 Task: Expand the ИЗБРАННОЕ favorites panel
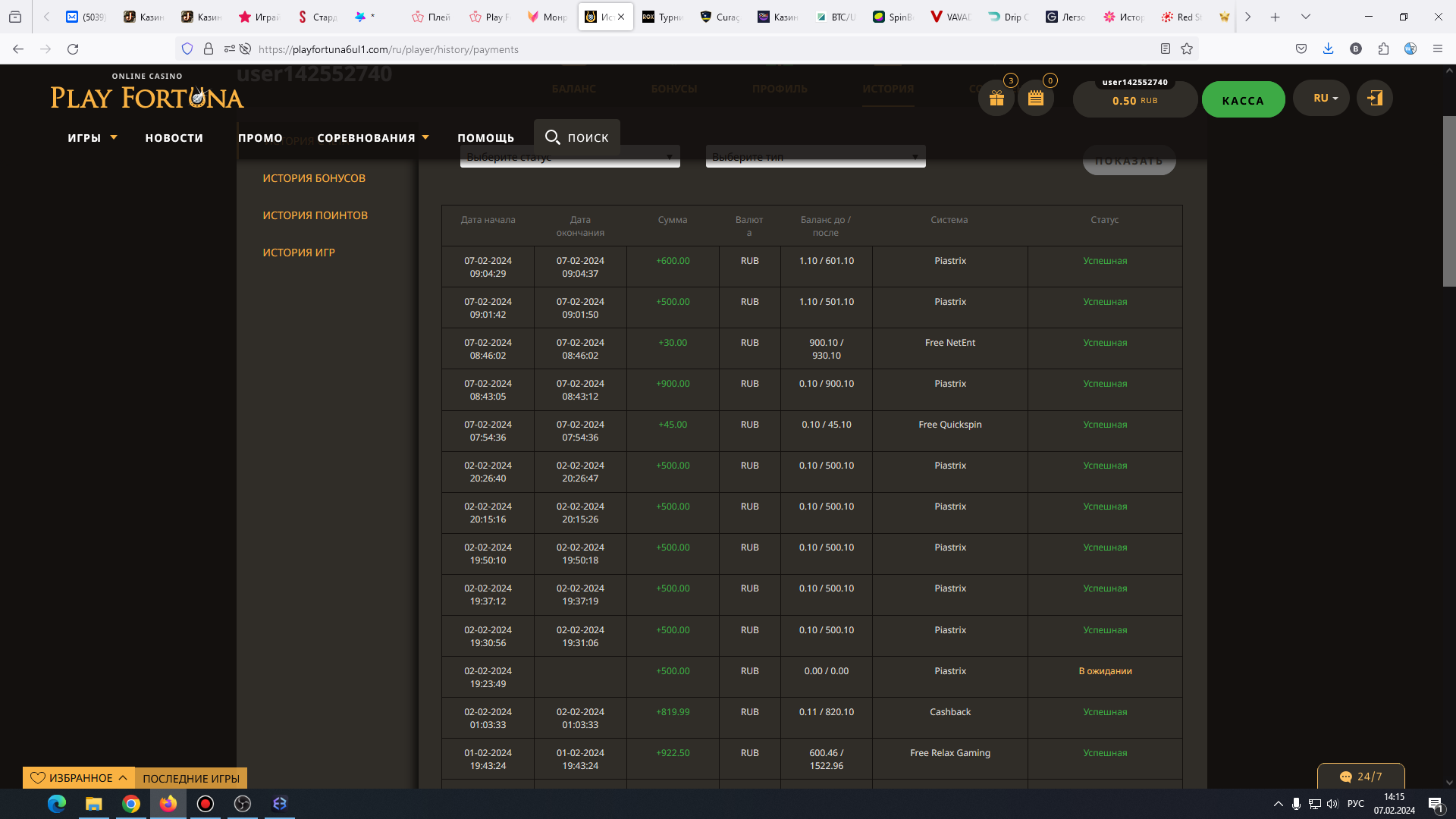(79, 778)
